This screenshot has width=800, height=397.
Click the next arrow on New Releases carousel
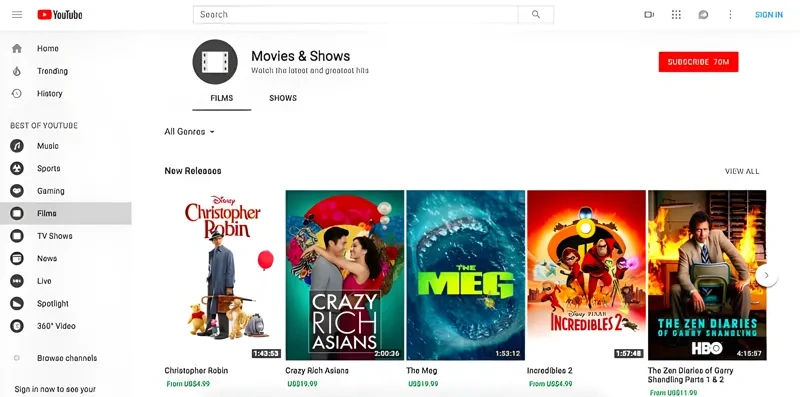point(766,276)
